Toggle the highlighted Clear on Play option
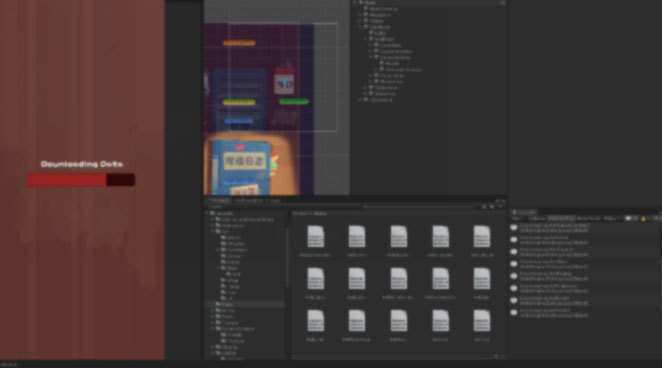Viewport: 662px width, 368px height. 561,219
